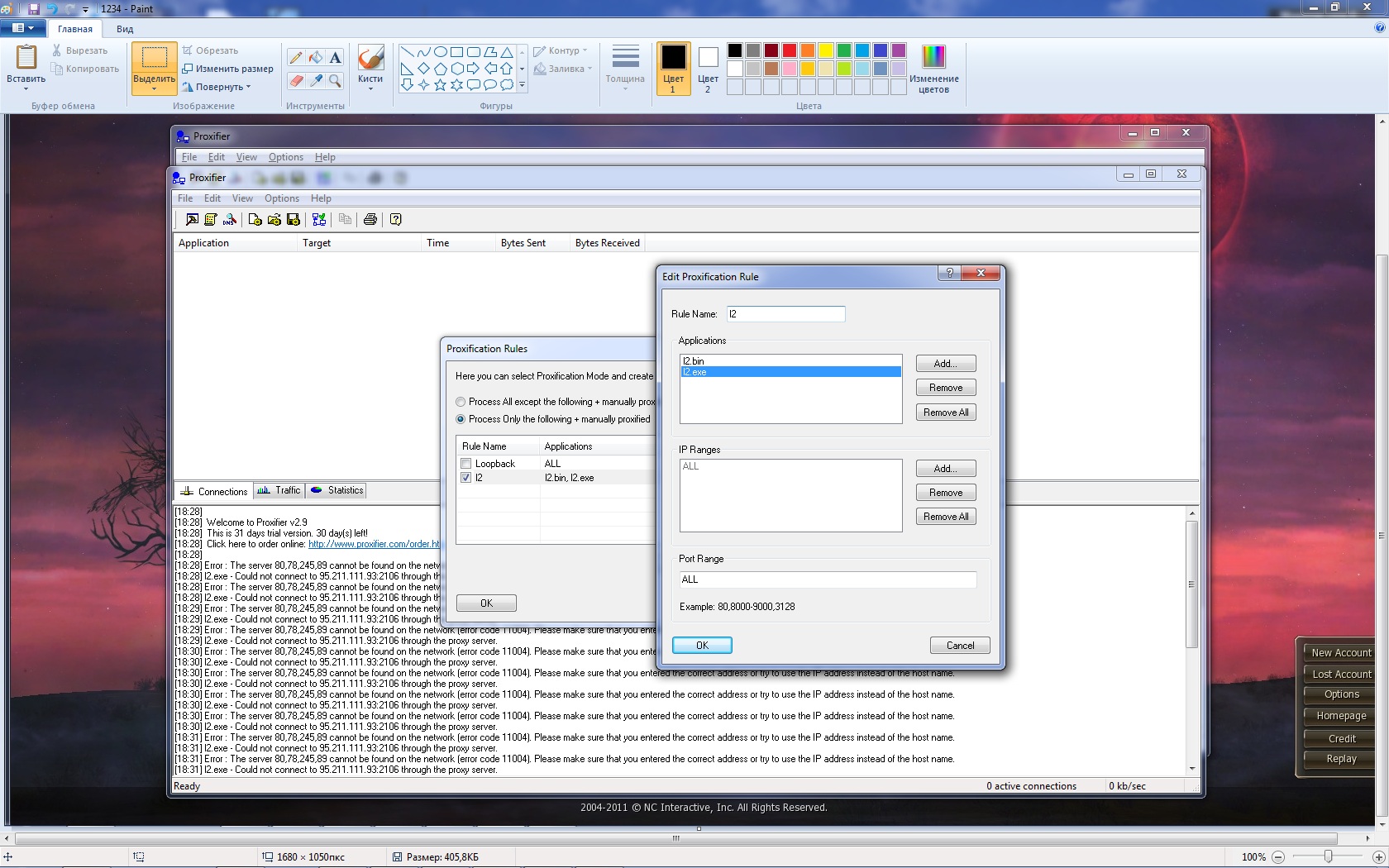1389x868 pixels.
Task: Pick the Eraser tool
Action: (x=296, y=80)
